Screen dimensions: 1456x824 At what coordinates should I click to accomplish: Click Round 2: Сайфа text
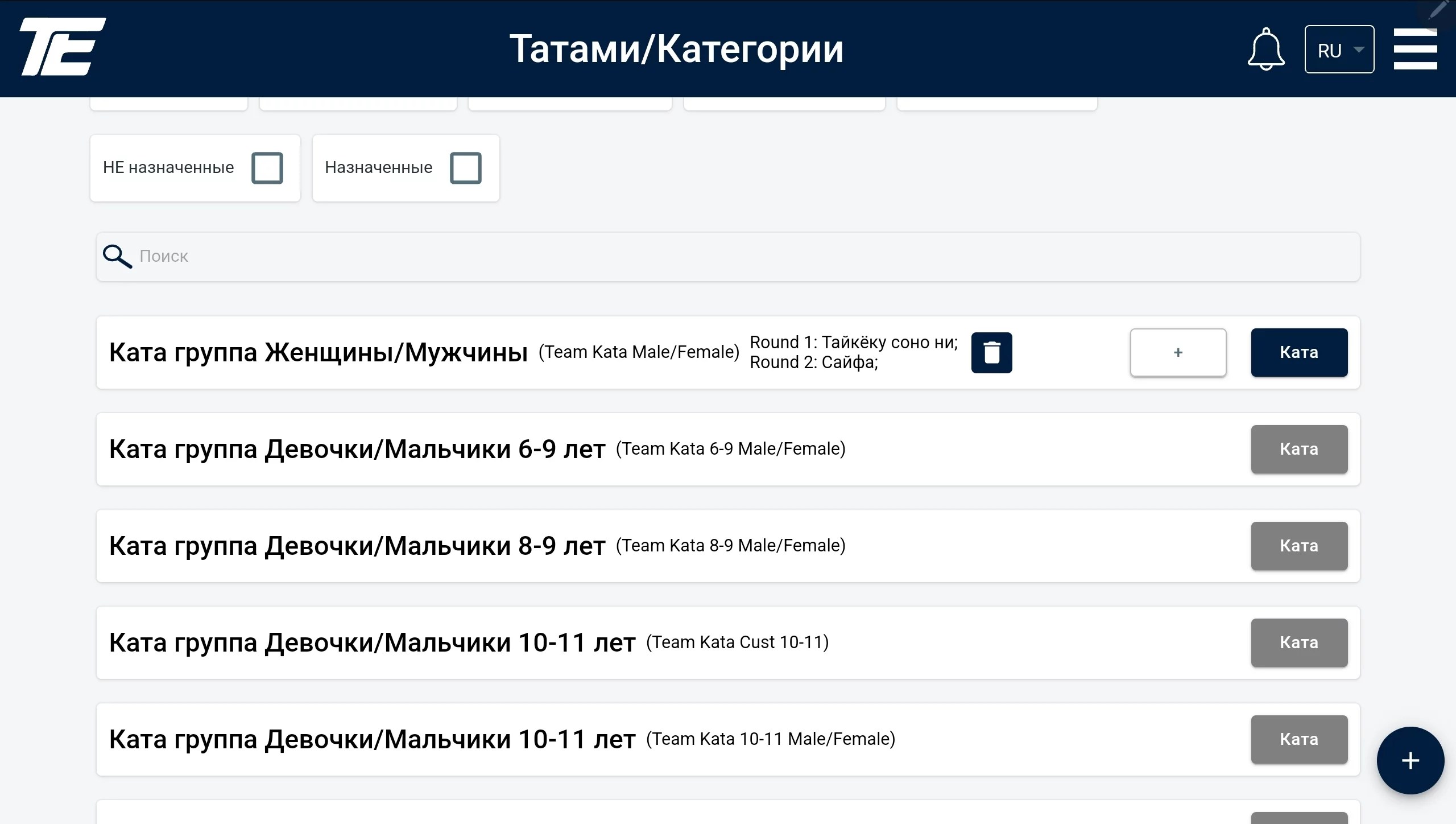[814, 362]
